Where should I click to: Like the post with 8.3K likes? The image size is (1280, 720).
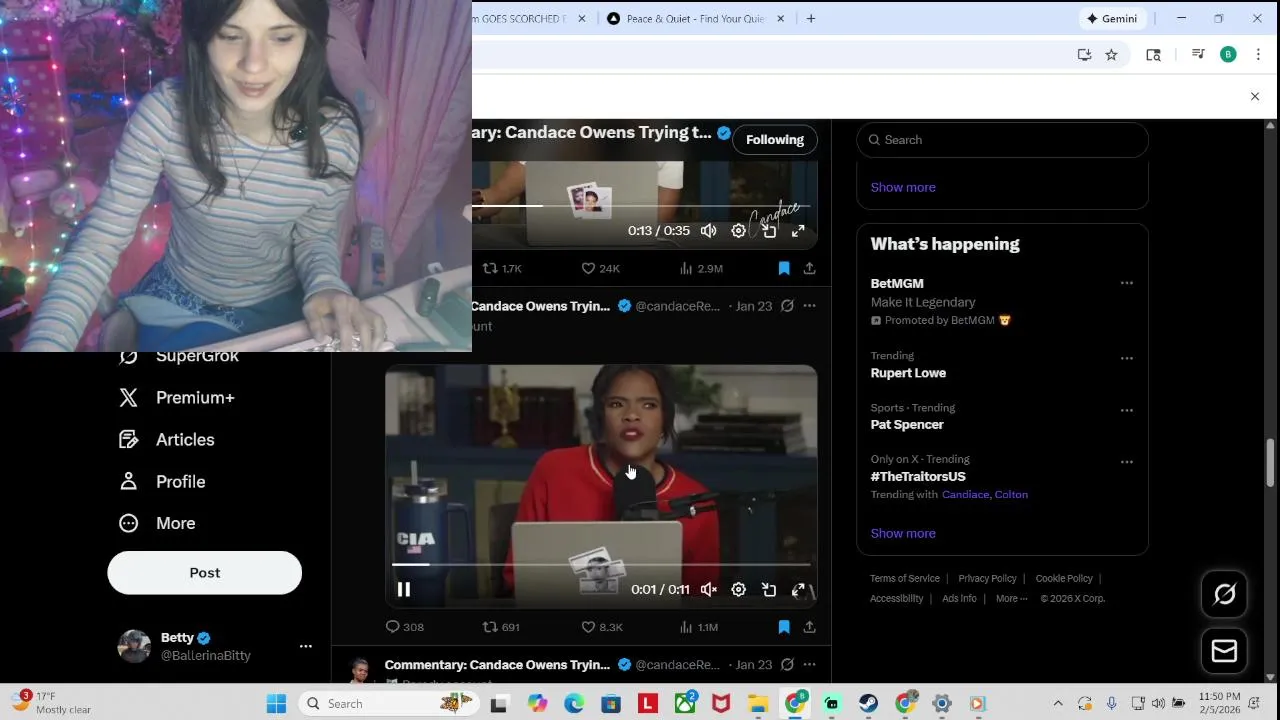coord(602,627)
